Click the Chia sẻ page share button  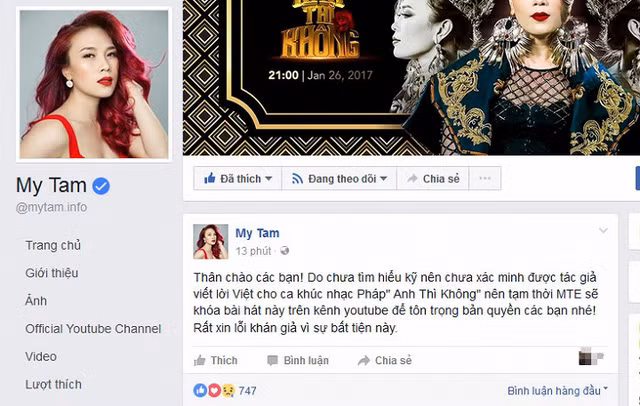point(433,178)
